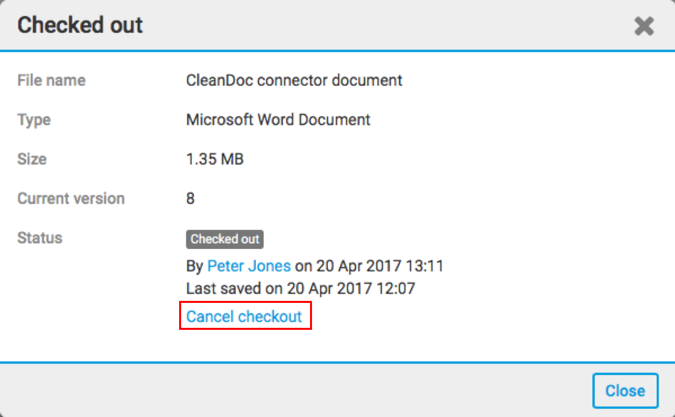
Task: Click the 1.35 MB size value
Action: [215, 159]
